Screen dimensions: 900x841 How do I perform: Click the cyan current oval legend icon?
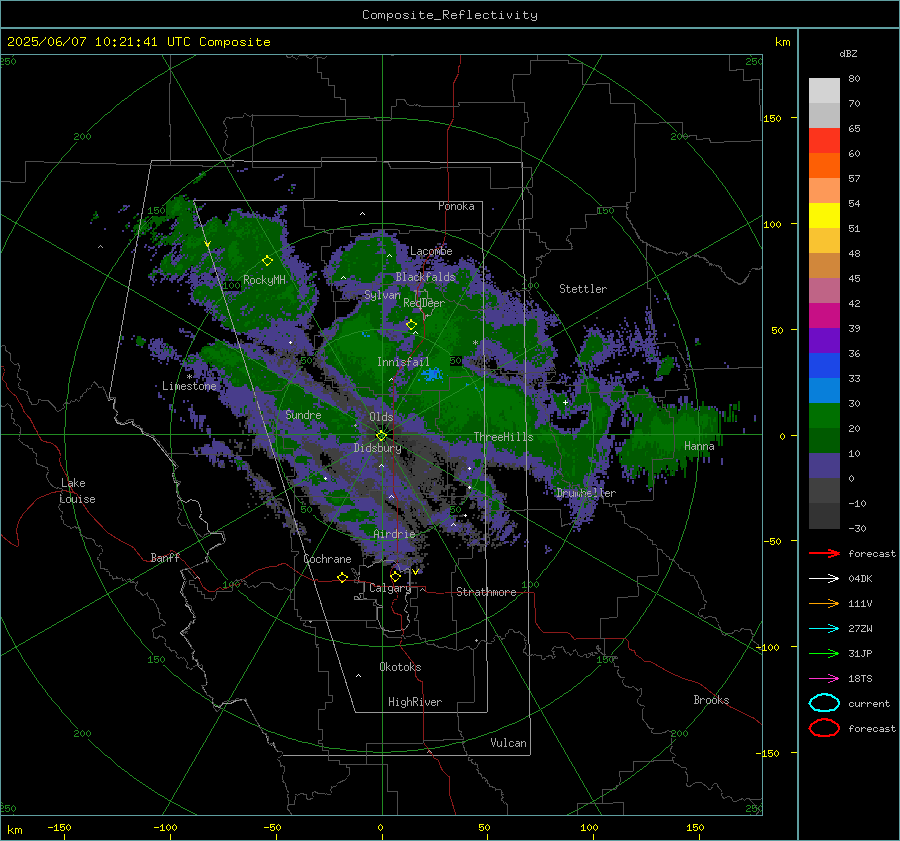point(824,703)
